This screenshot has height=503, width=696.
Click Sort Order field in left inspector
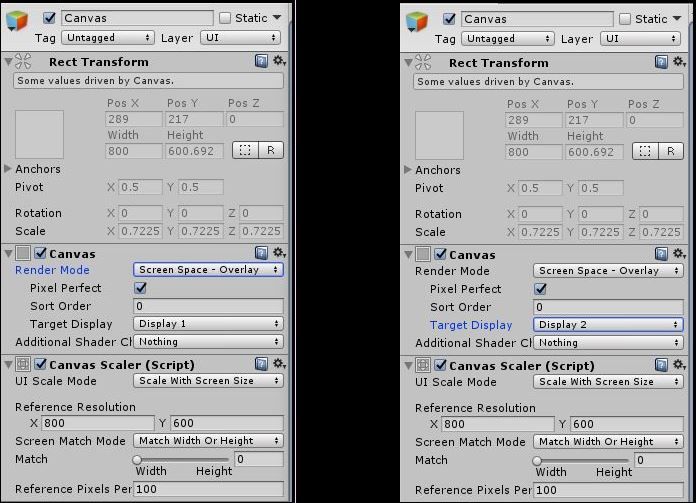[208, 306]
